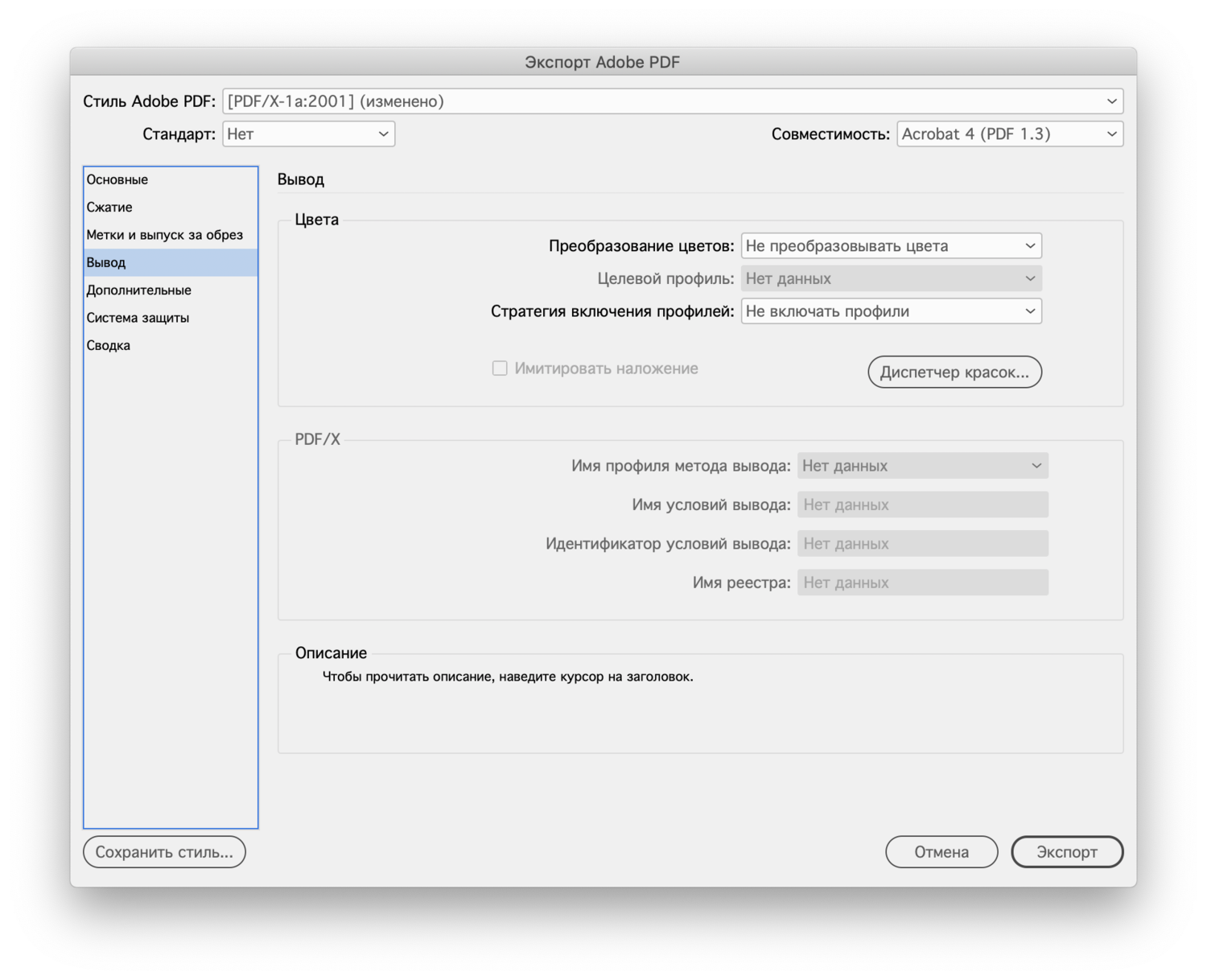The width and height of the screenshot is (1207, 980).
Task: Open the Имя профиля метода вывода dropdown
Action: (x=922, y=466)
